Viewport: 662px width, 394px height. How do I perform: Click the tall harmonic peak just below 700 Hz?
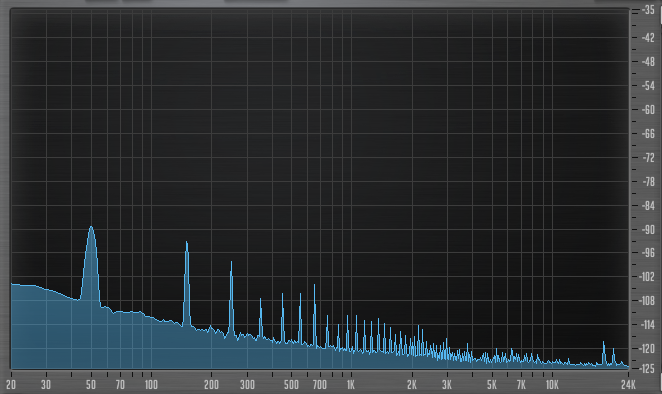click(314, 285)
